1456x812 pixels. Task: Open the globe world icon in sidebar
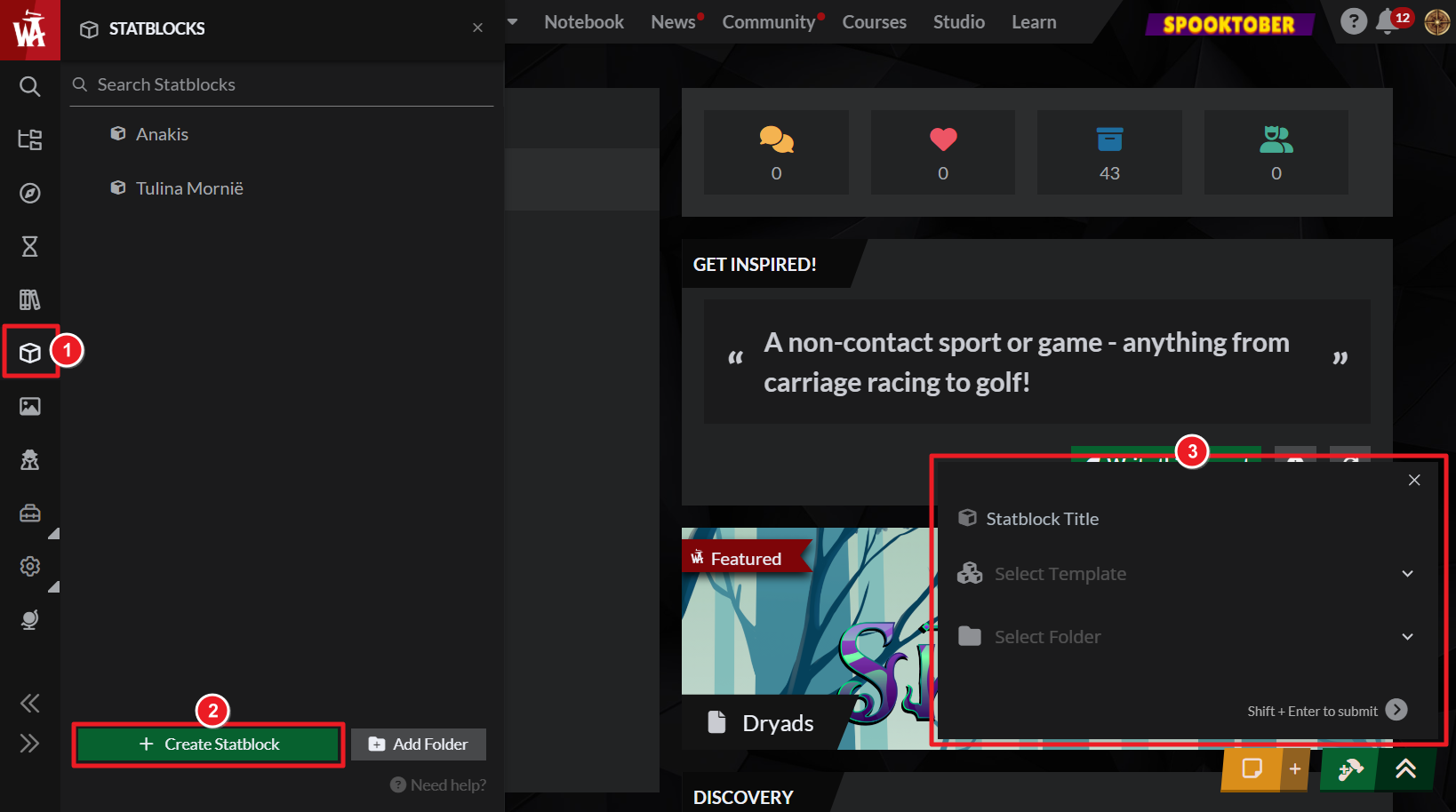29,619
